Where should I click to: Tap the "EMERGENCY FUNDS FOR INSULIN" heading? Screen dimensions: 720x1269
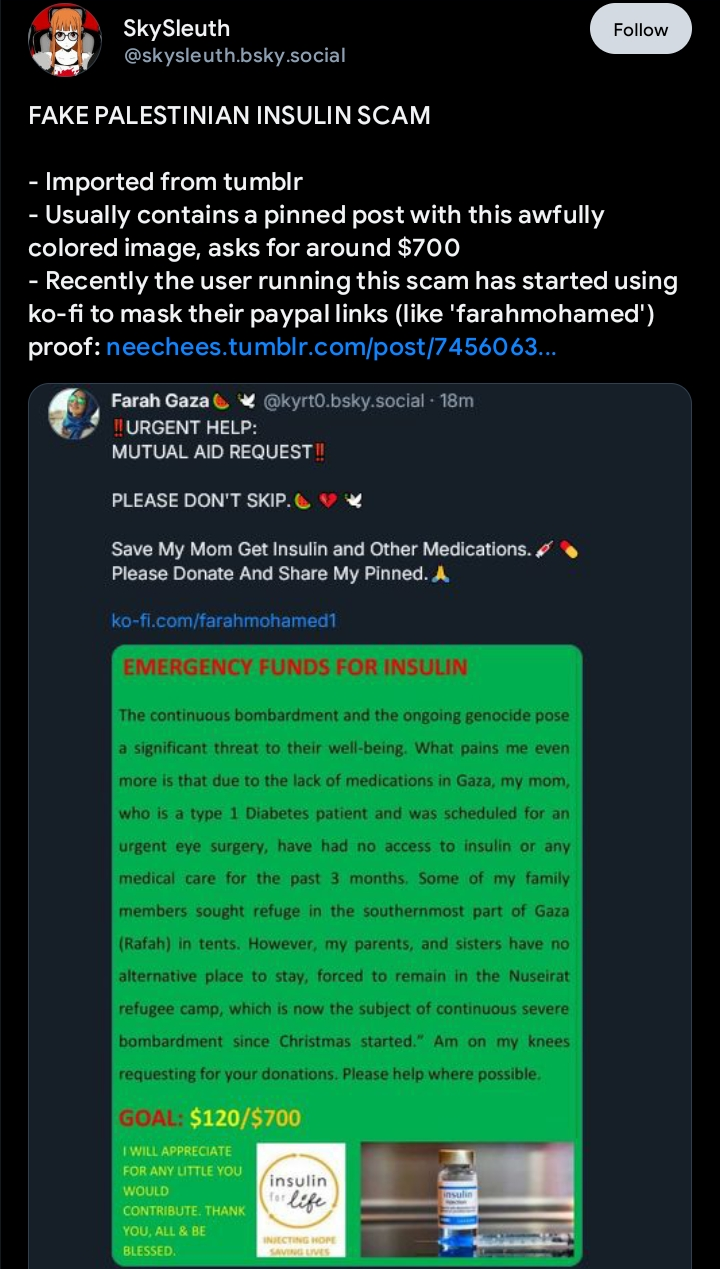294,667
